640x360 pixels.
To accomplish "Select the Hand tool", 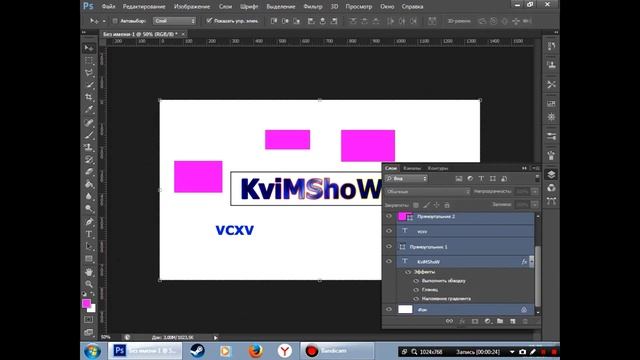I will coord(89,272).
